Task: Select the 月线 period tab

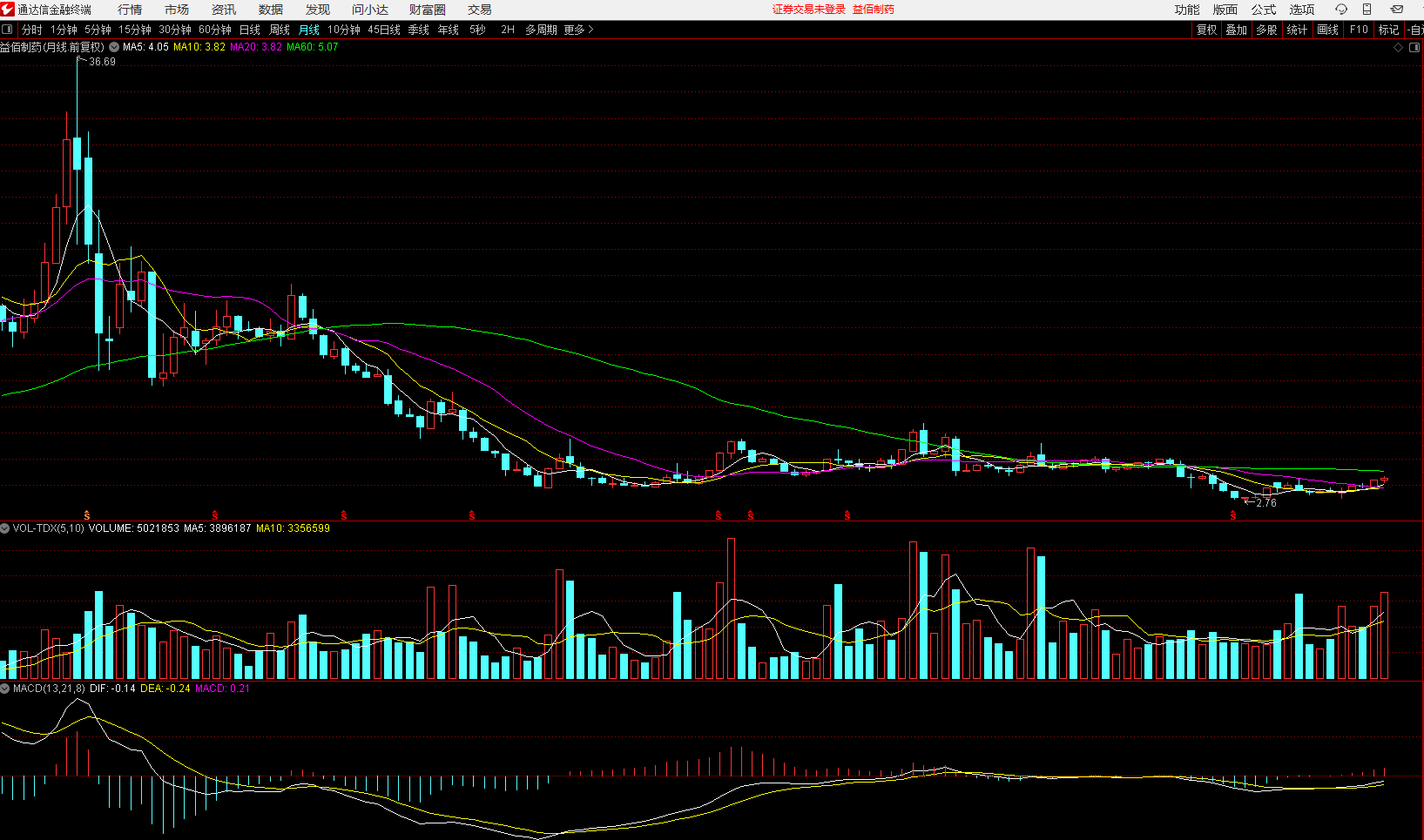Action: click(309, 30)
